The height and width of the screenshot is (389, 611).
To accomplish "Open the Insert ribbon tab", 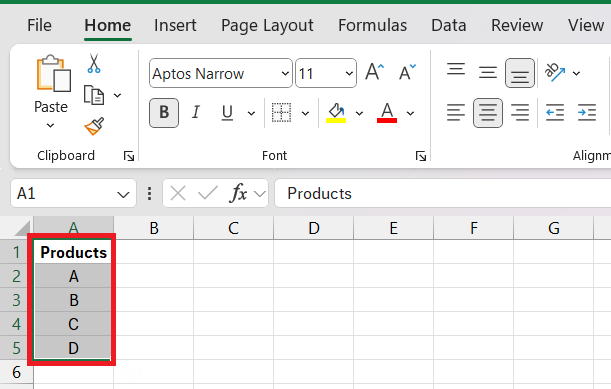I will [175, 25].
